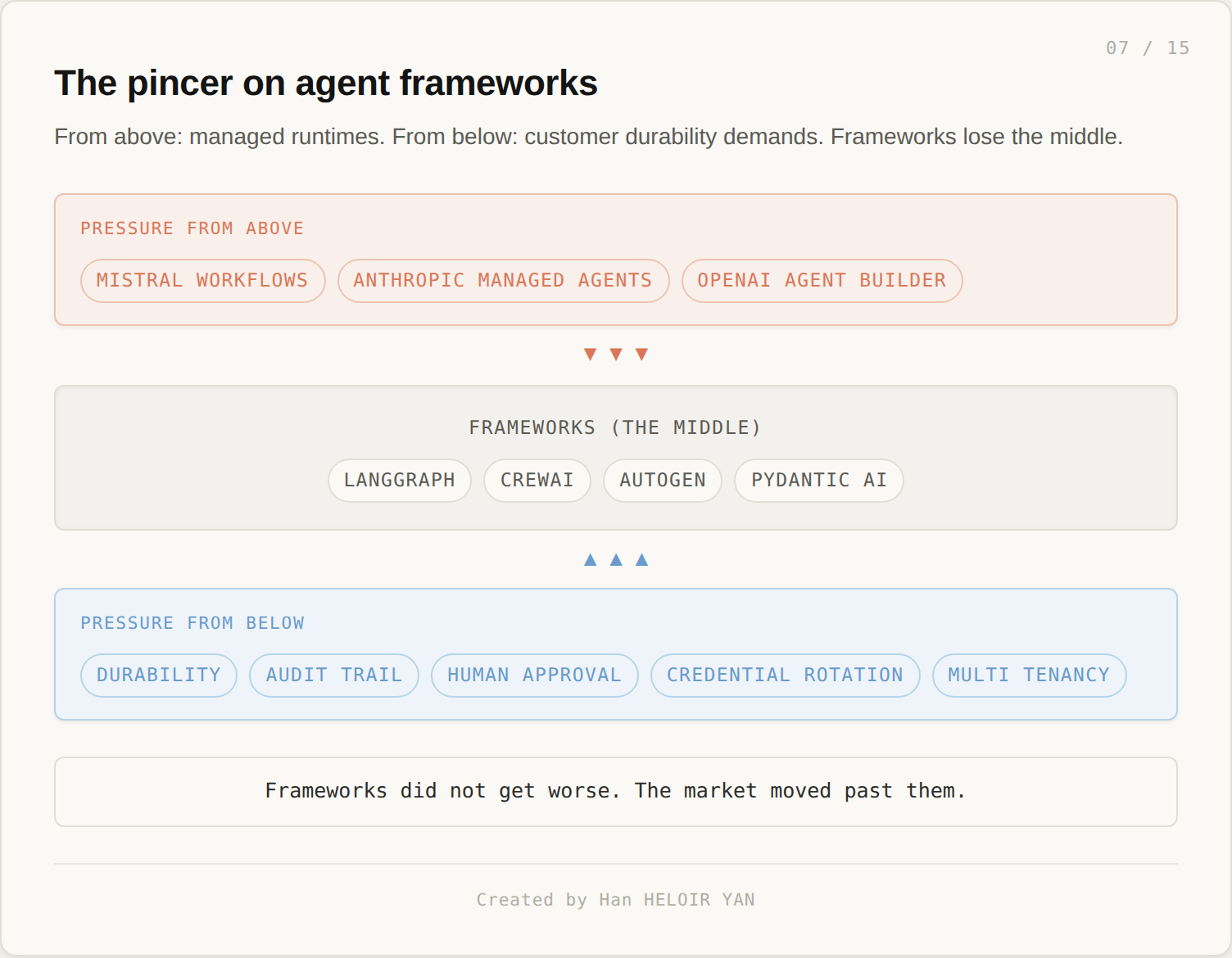
Task: Click the 'Frameworks did not get worse' quote
Action: (x=616, y=791)
